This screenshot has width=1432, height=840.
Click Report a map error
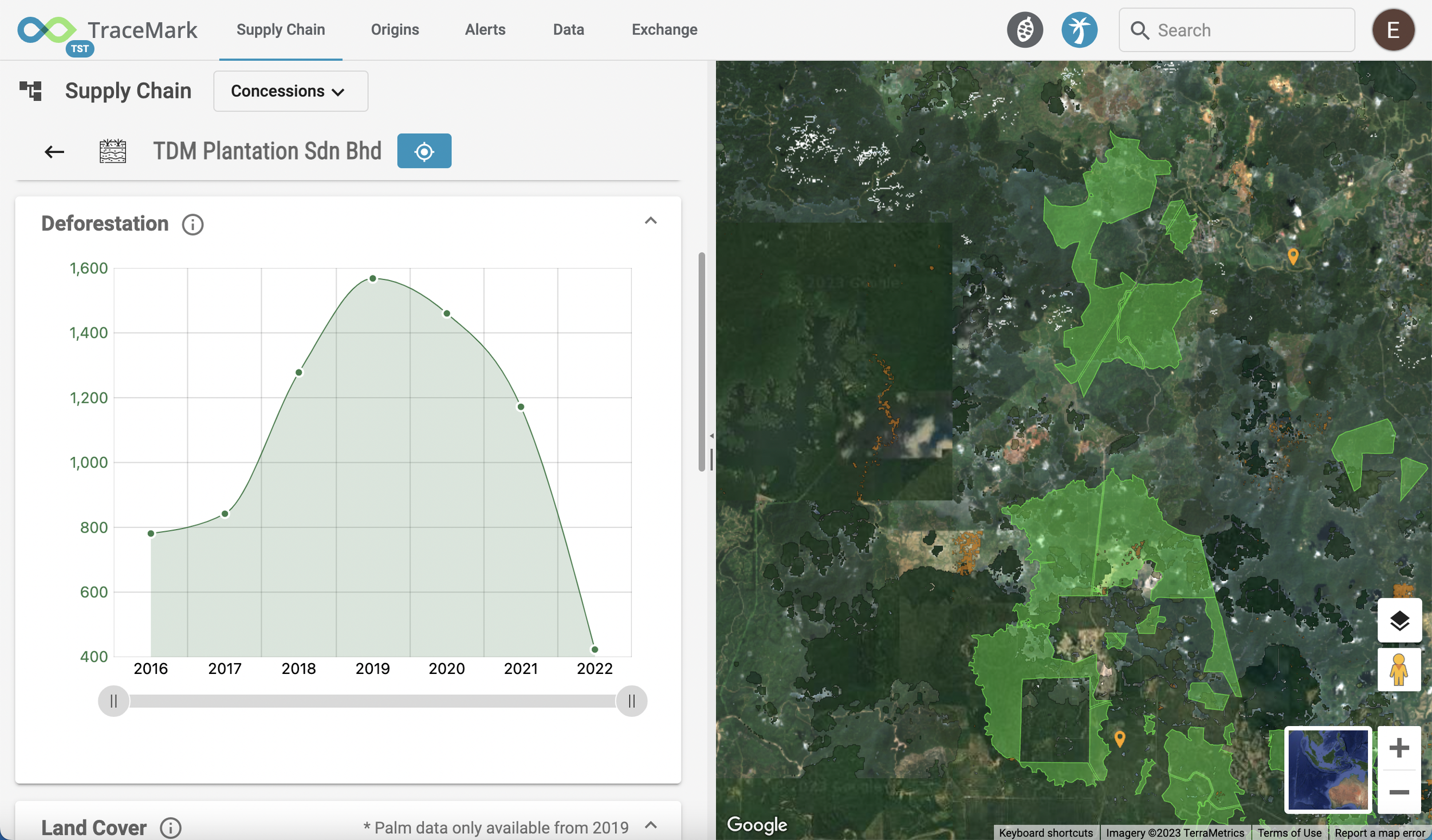tap(1380, 833)
